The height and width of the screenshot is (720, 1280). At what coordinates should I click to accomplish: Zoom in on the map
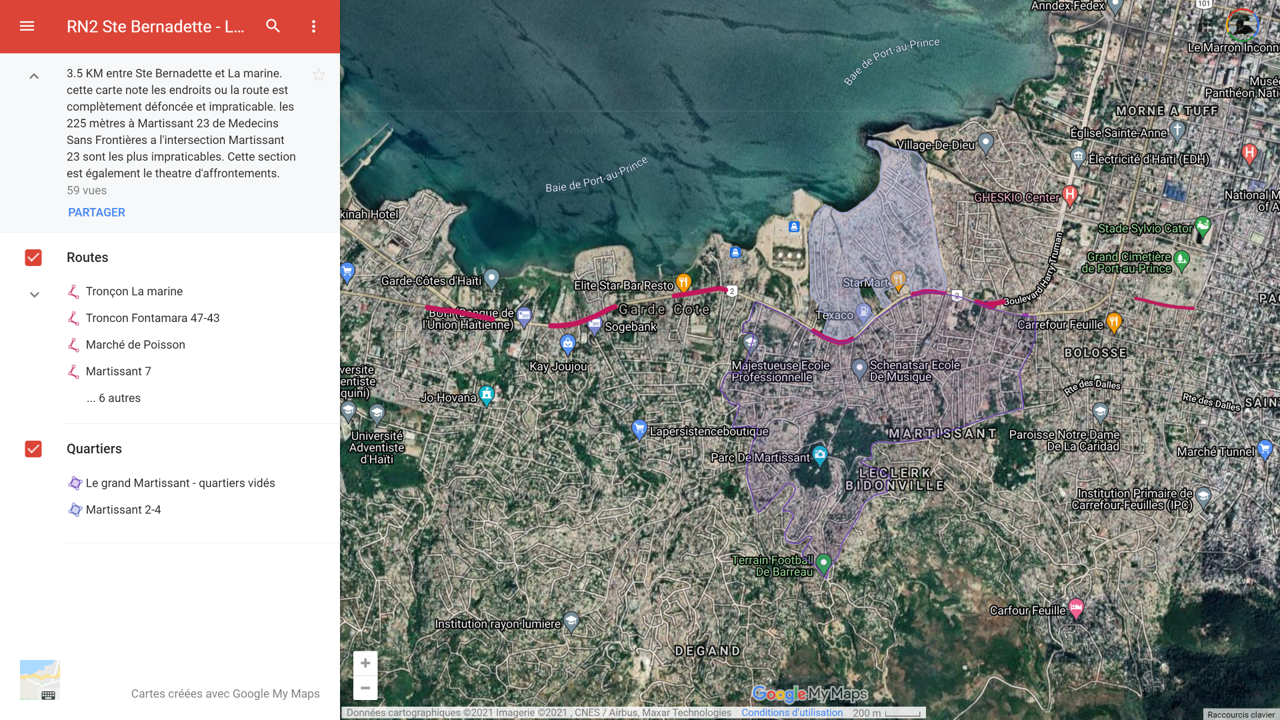click(365, 663)
